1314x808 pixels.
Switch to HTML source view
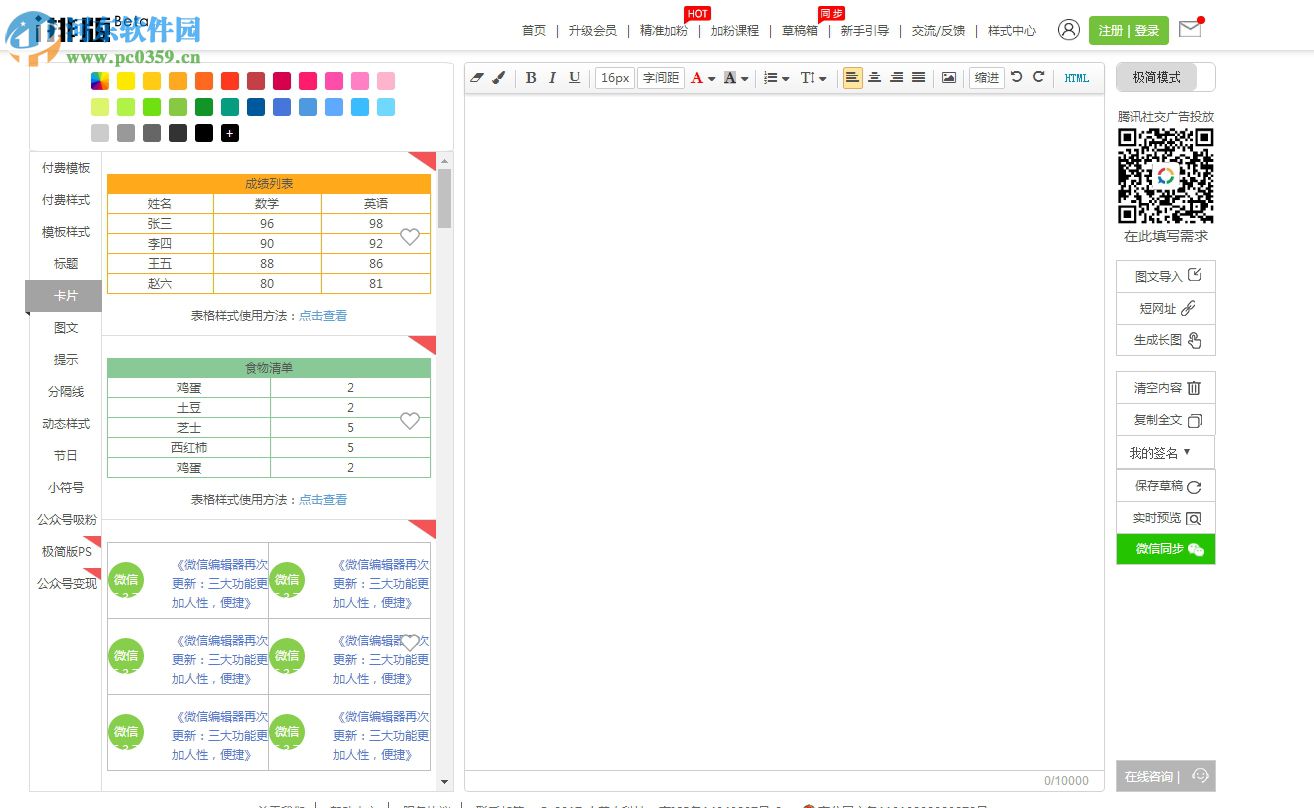point(1077,78)
